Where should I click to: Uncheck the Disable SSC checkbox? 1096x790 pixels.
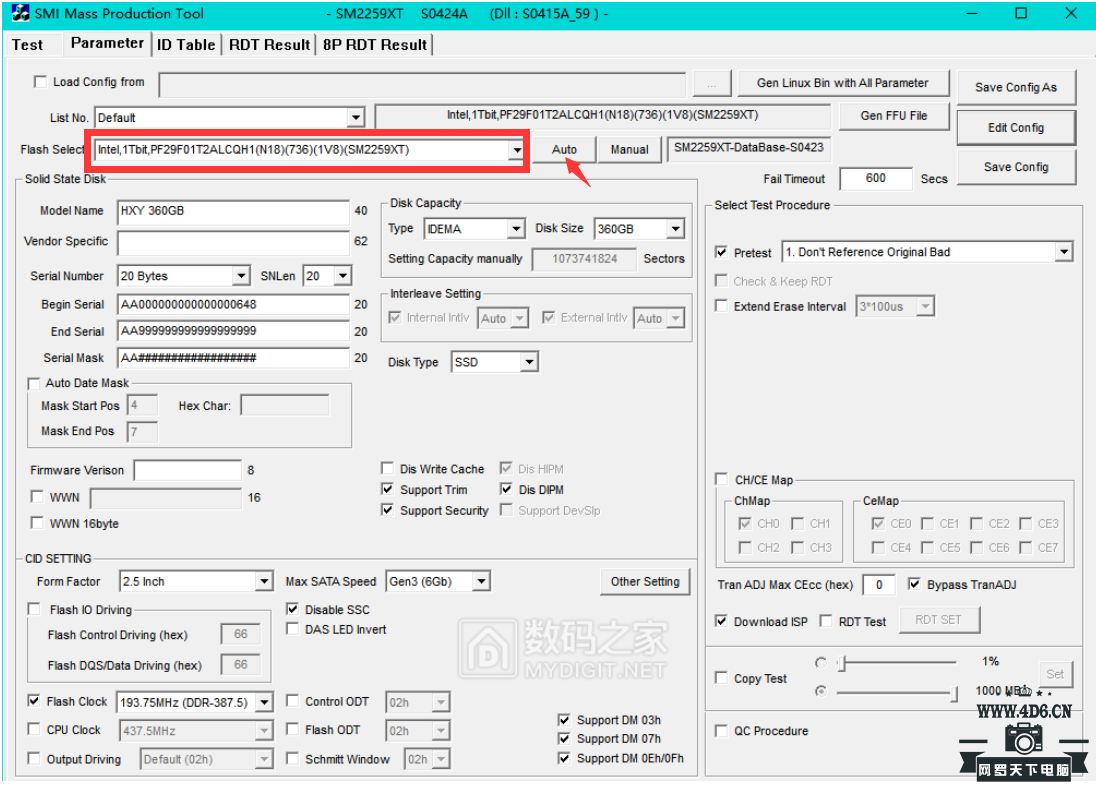click(293, 610)
